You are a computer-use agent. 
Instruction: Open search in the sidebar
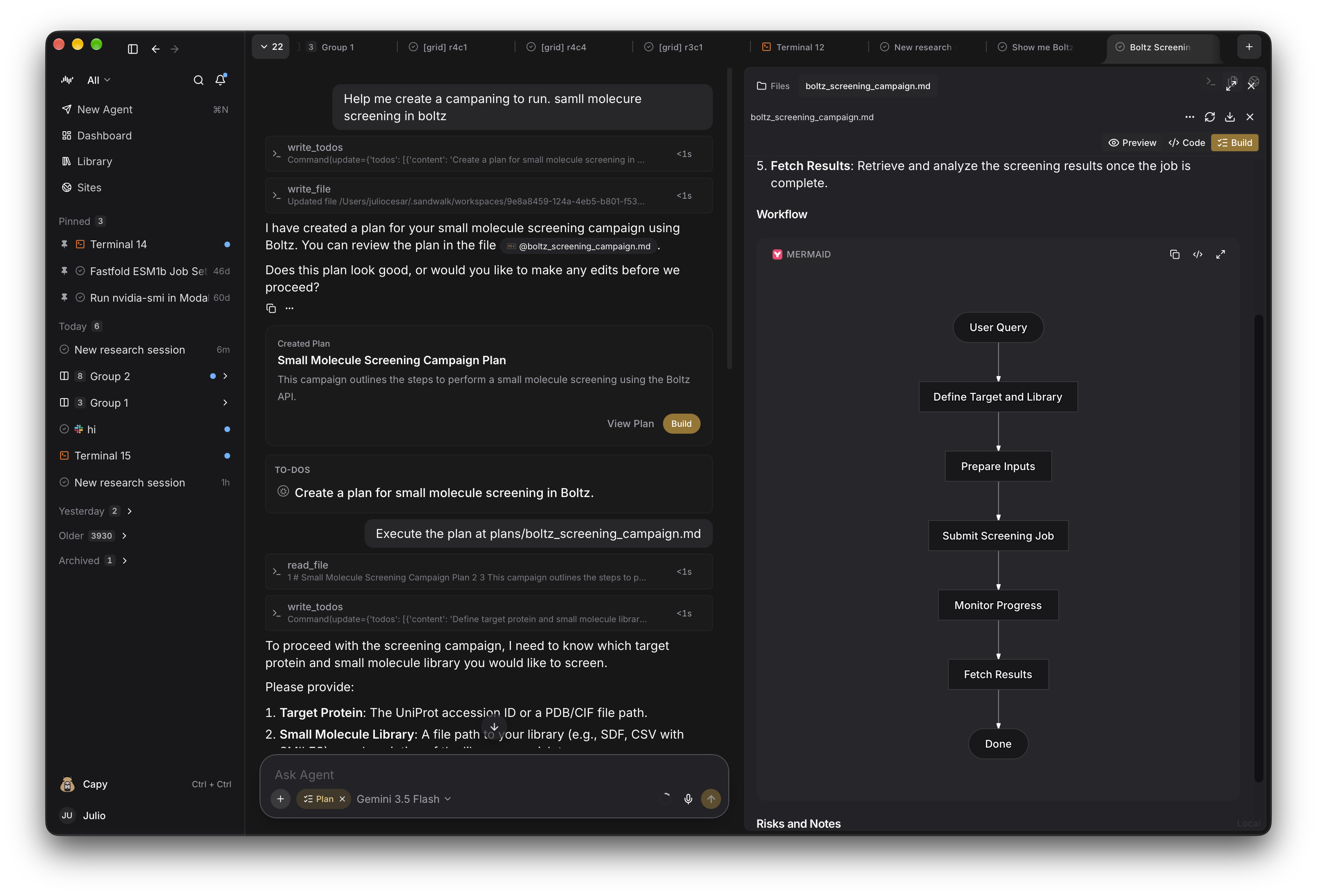(x=198, y=81)
